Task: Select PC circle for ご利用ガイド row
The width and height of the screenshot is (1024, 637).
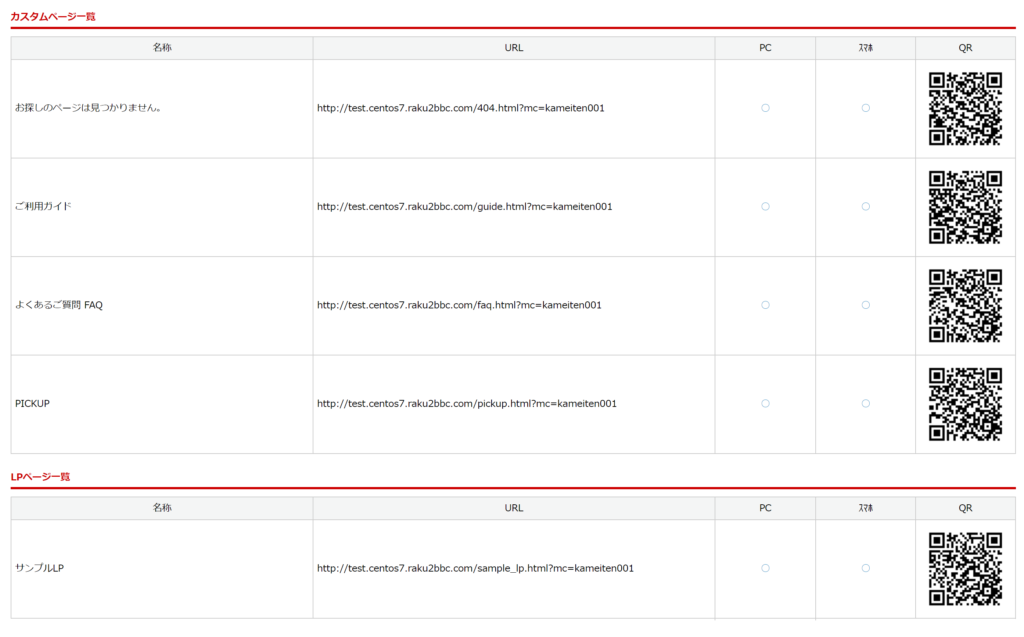Action: pyautogui.click(x=765, y=207)
